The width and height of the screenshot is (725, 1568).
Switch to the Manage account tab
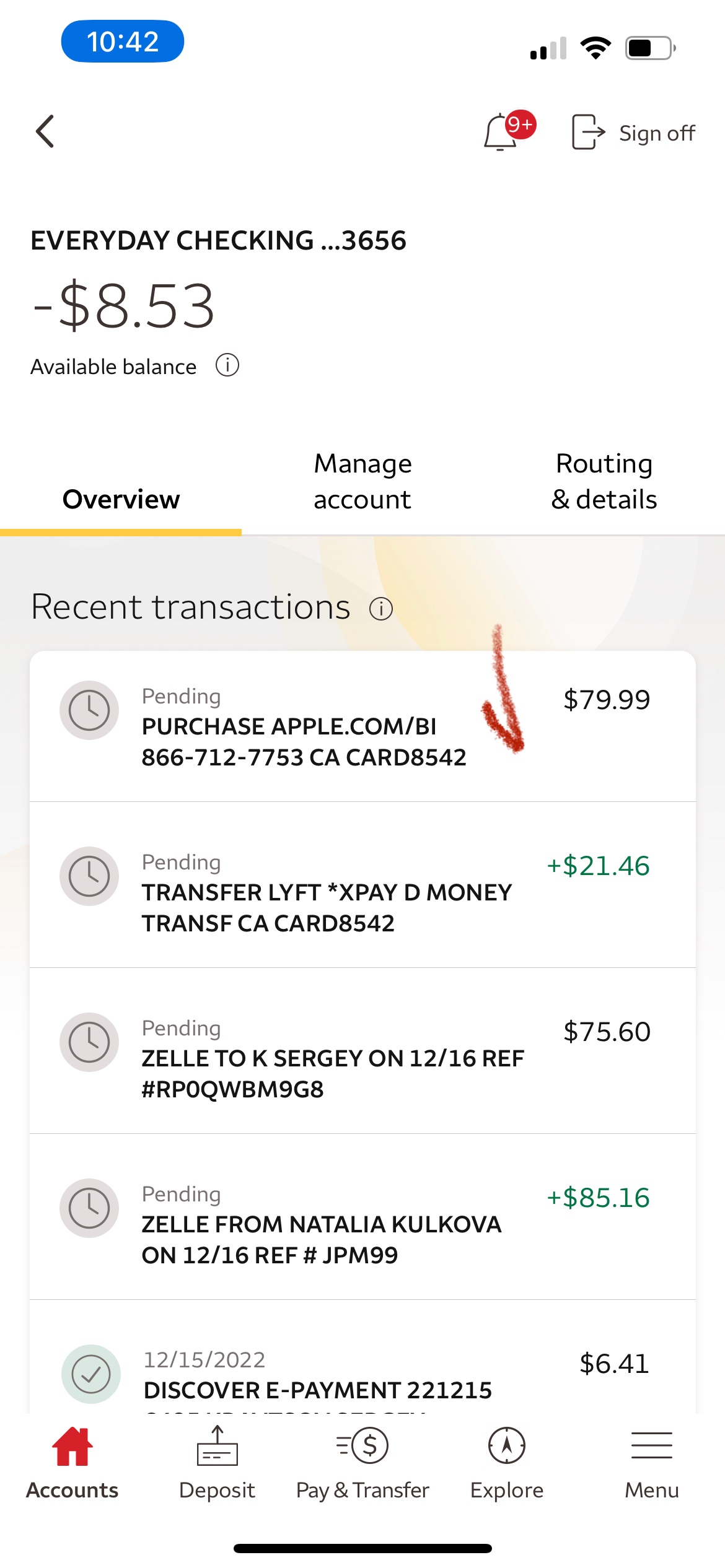coord(362,482)
